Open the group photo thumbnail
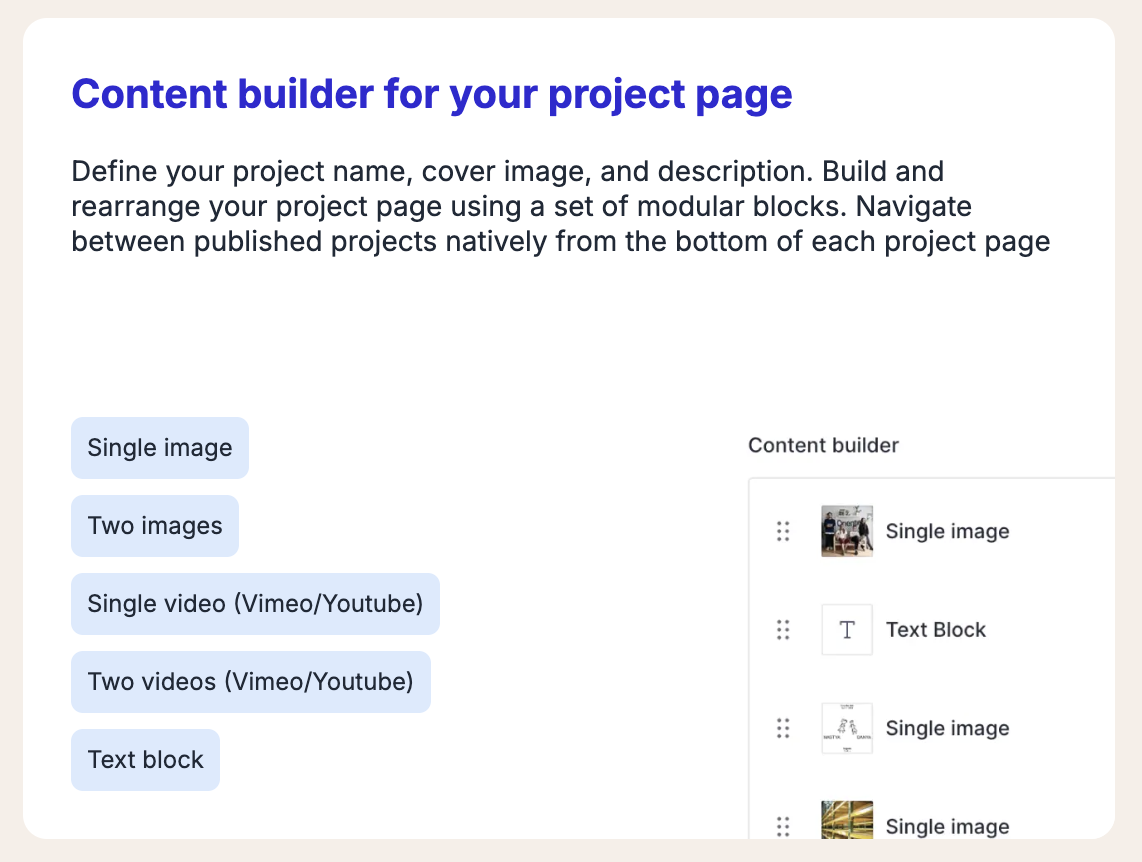This screenshot has width=1142, height=862. 847,531
